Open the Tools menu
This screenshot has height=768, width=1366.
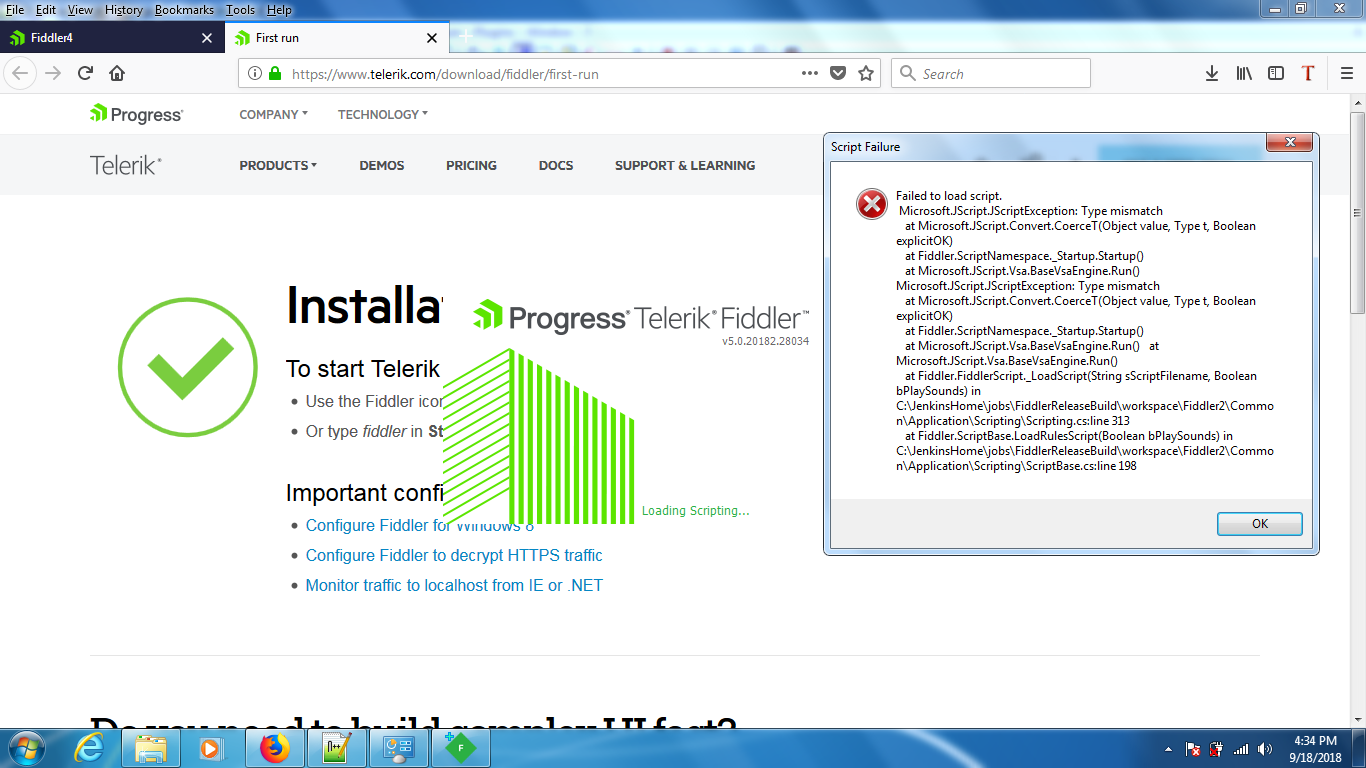(x=240, y=10)
